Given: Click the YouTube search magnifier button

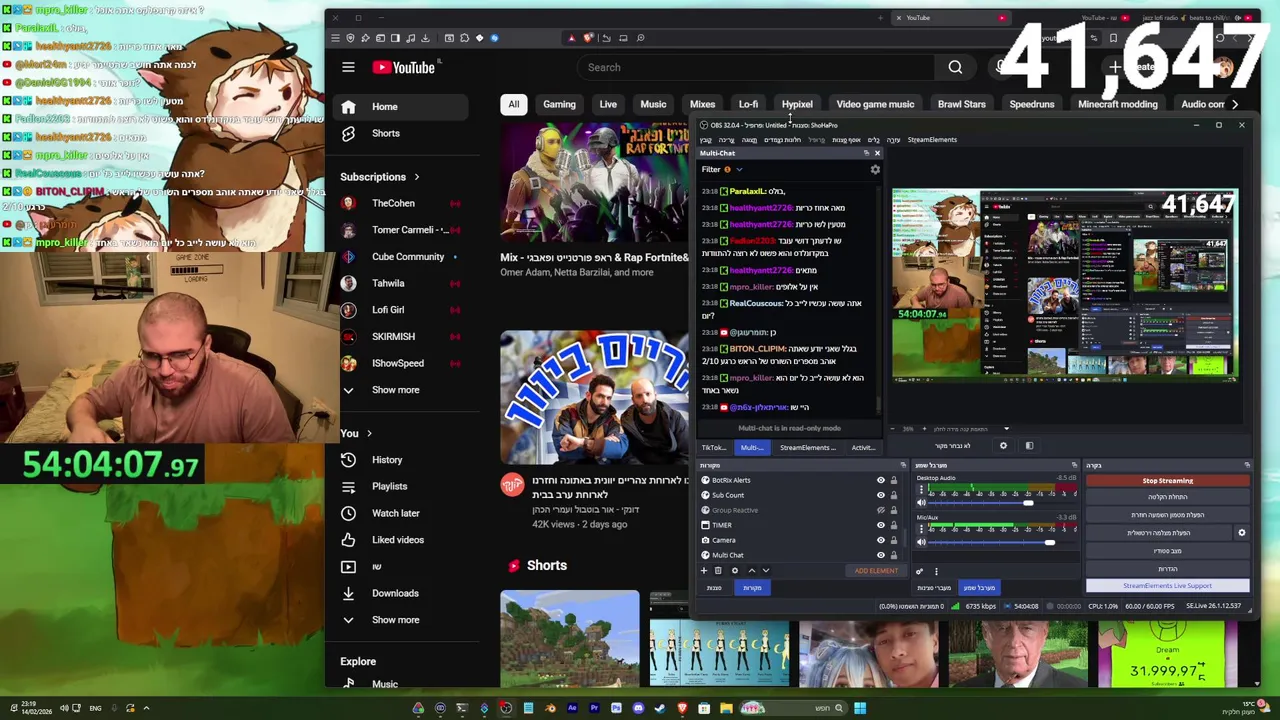Looking at the screenshot, I should point(955,67).
